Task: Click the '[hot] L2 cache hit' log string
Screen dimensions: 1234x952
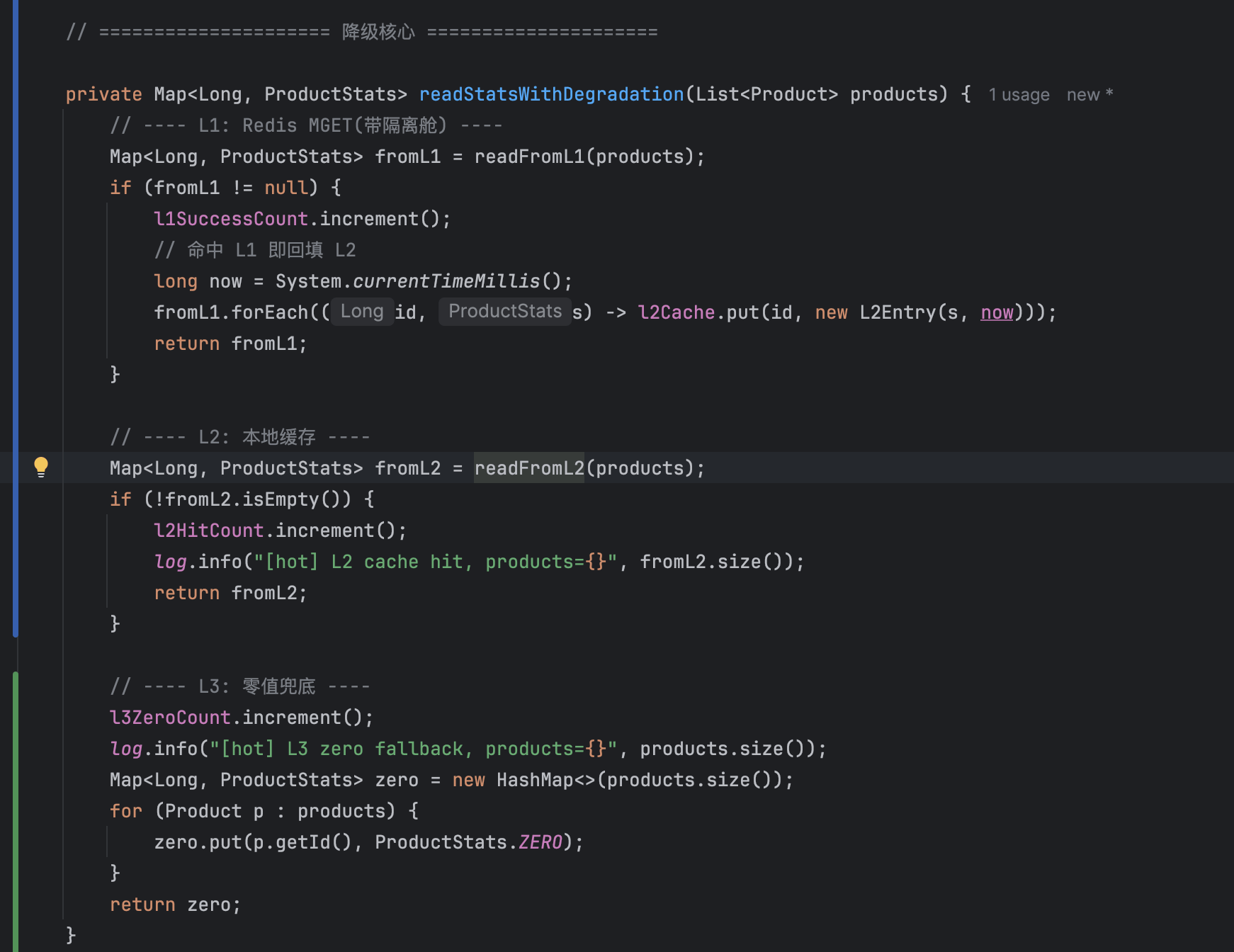Action: (436, 562)
